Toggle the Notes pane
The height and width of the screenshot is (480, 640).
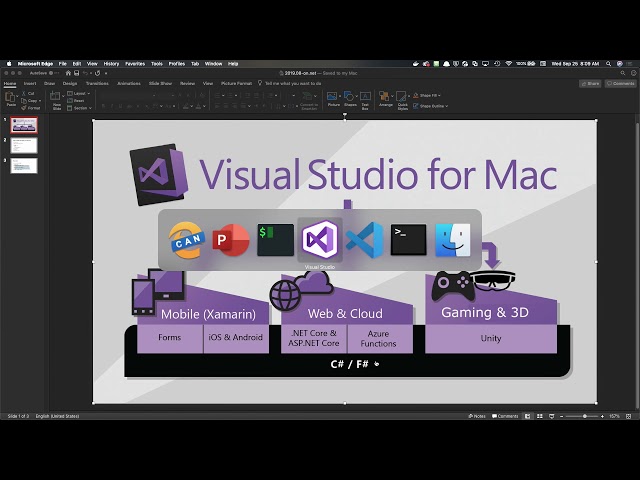click(477, 416)
